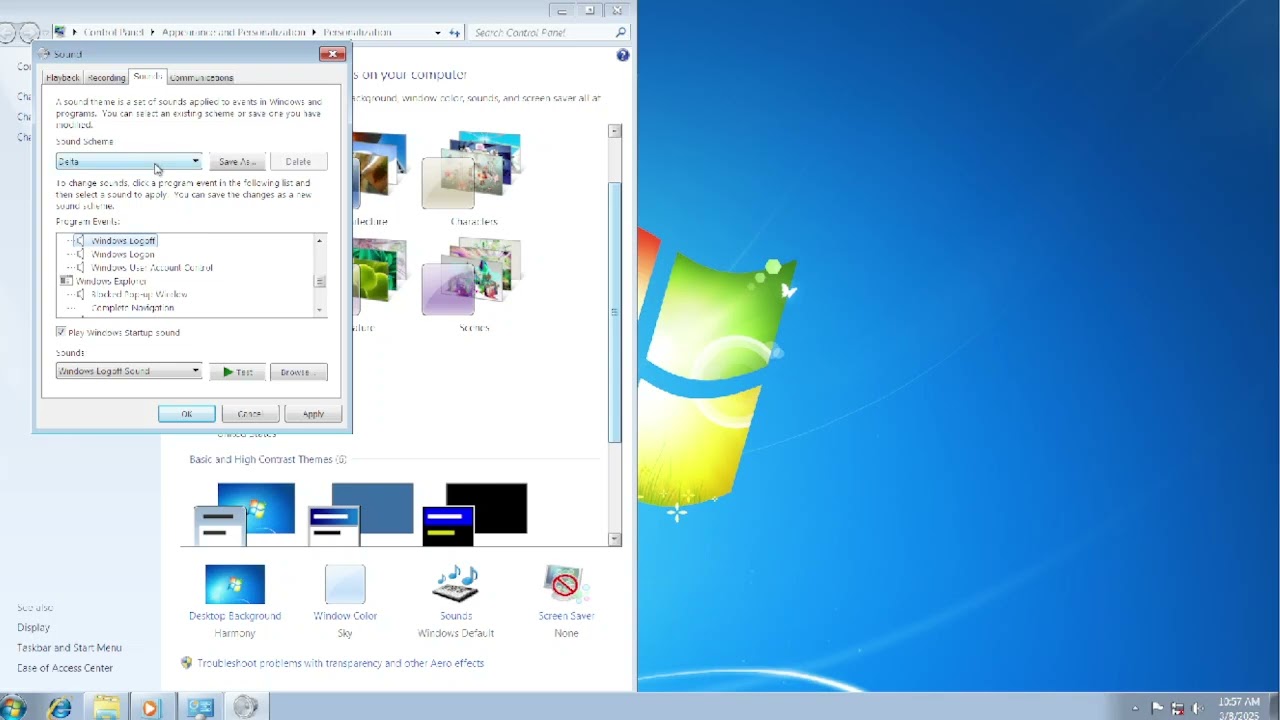Open Internet Explorer from the taskbar
This screenshot has width=1280, height=720.
click(60, 707)
